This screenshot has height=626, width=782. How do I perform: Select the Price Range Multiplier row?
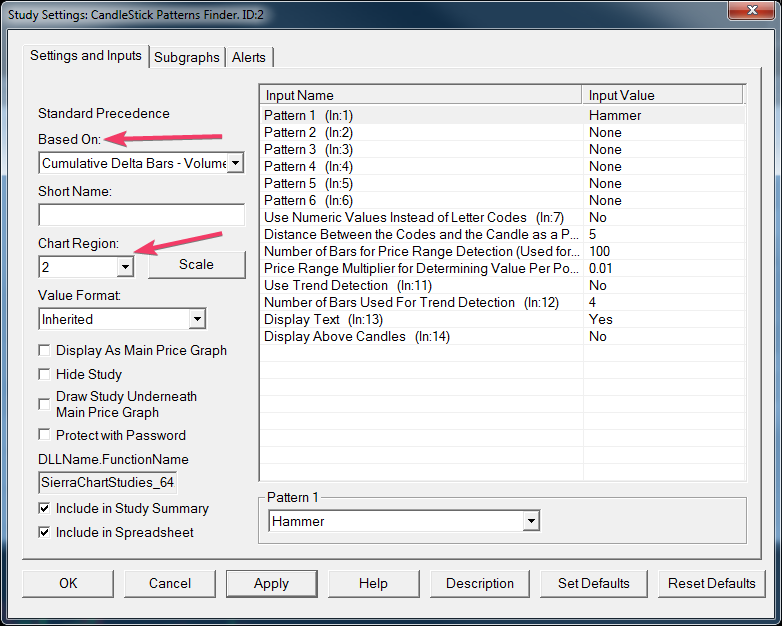pos(503,268)
